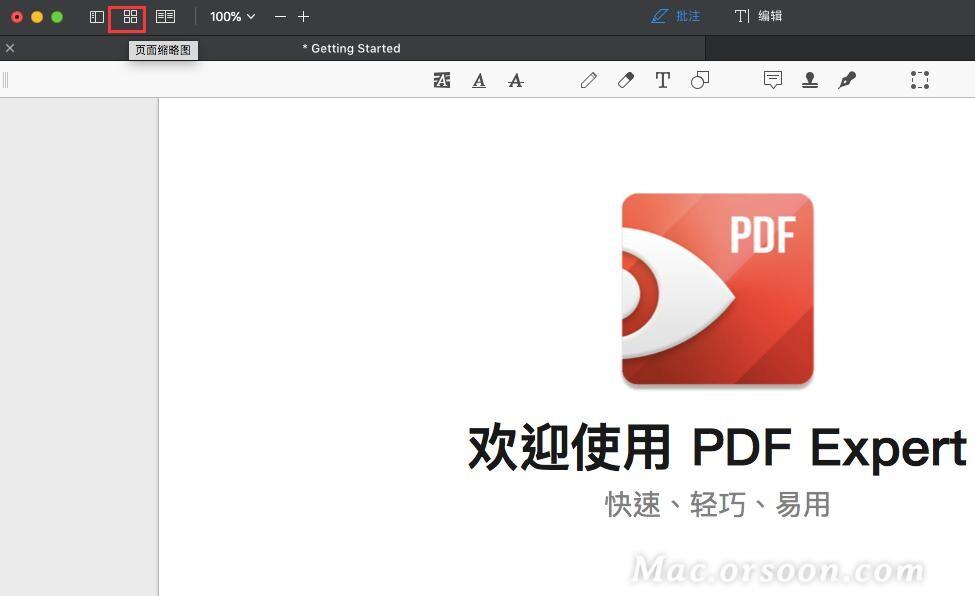The image size is (975, 596).
Task: Close the Getting Started tab
Action: point(10,48)
